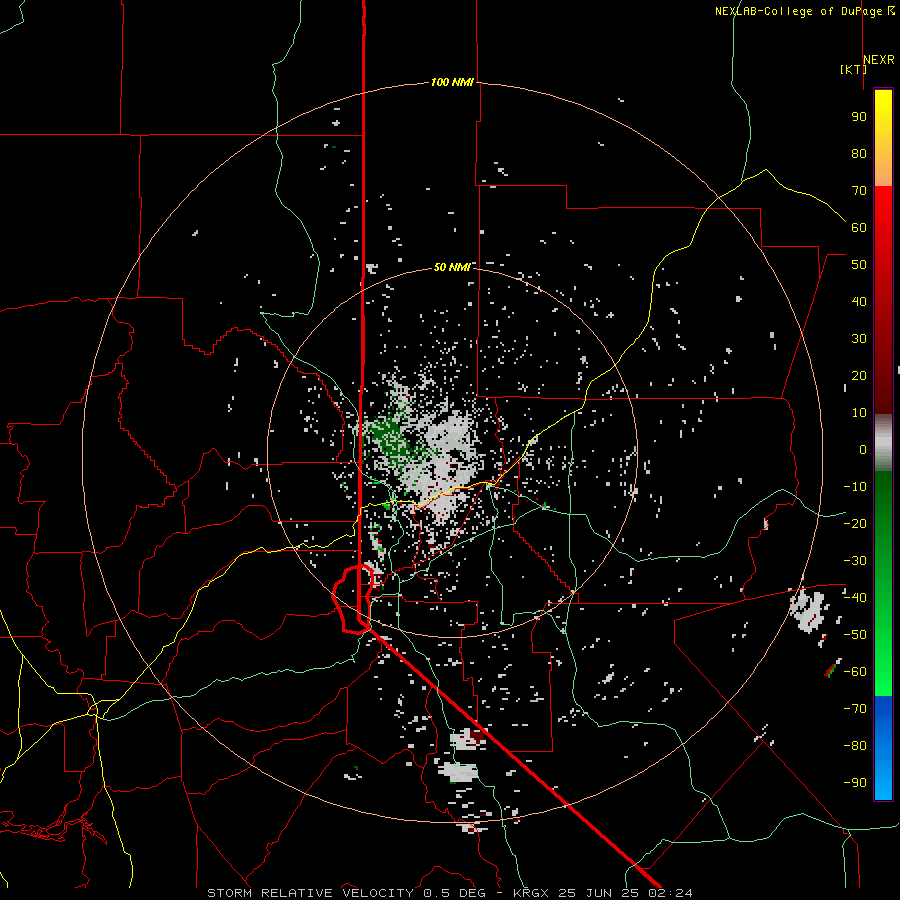Screen dimensions: 900x900
Task: Click the -30 value on the scale
Action: 855,561
